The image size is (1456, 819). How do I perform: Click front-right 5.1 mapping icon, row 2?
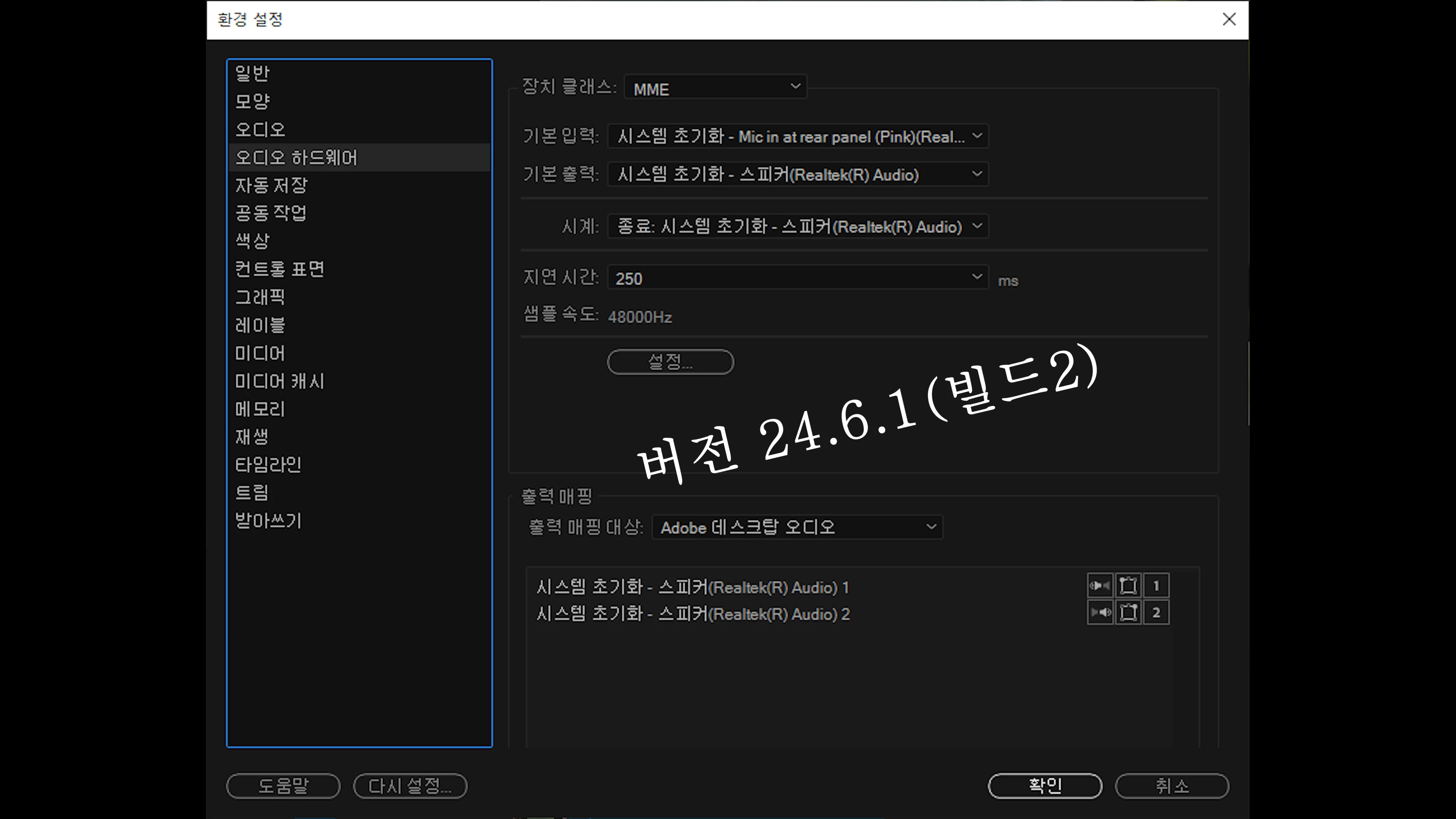point(1128,612)
